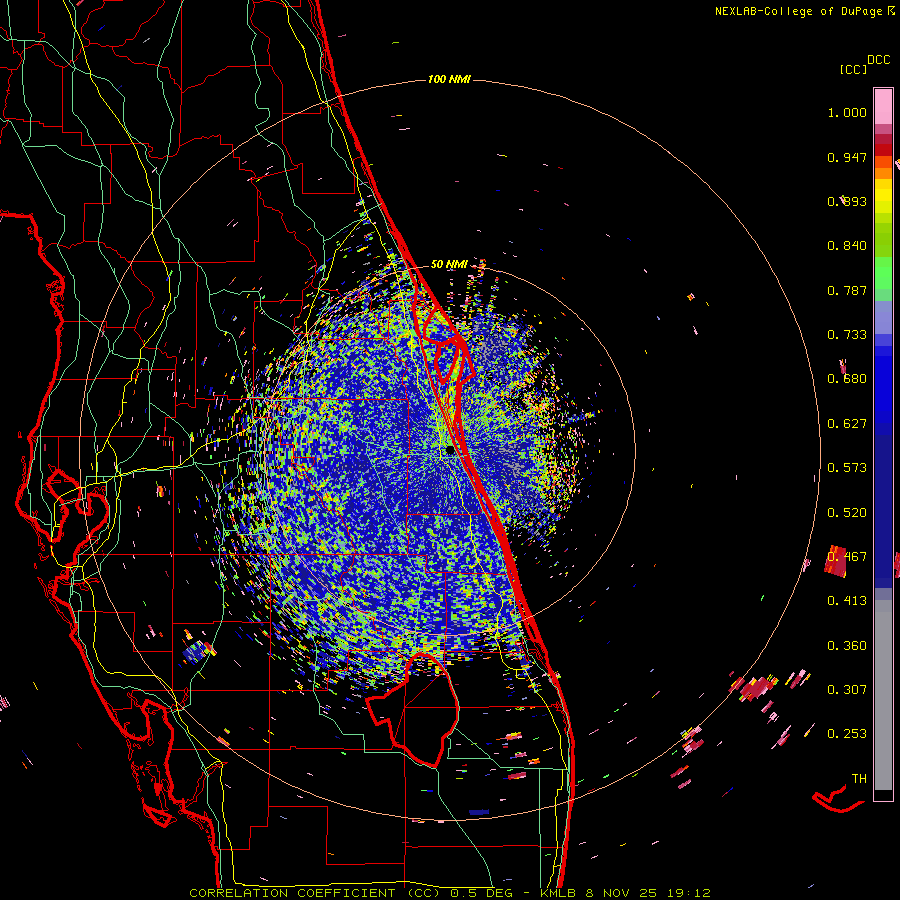
Task: Click the 50 NMI range ring label
Action: 449,264
